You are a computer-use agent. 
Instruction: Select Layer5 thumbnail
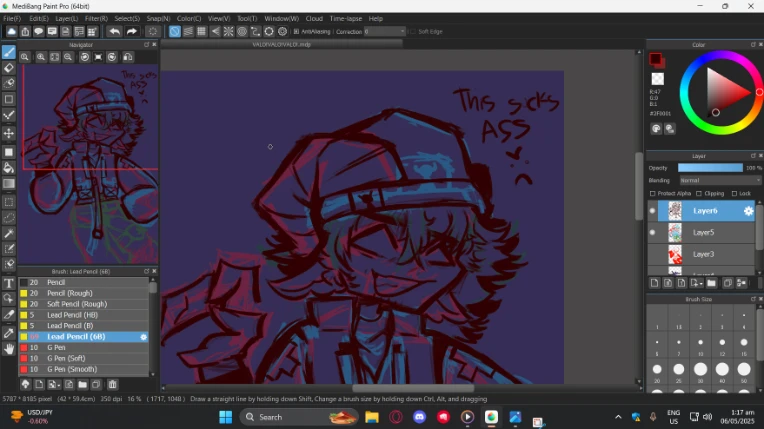675,233
